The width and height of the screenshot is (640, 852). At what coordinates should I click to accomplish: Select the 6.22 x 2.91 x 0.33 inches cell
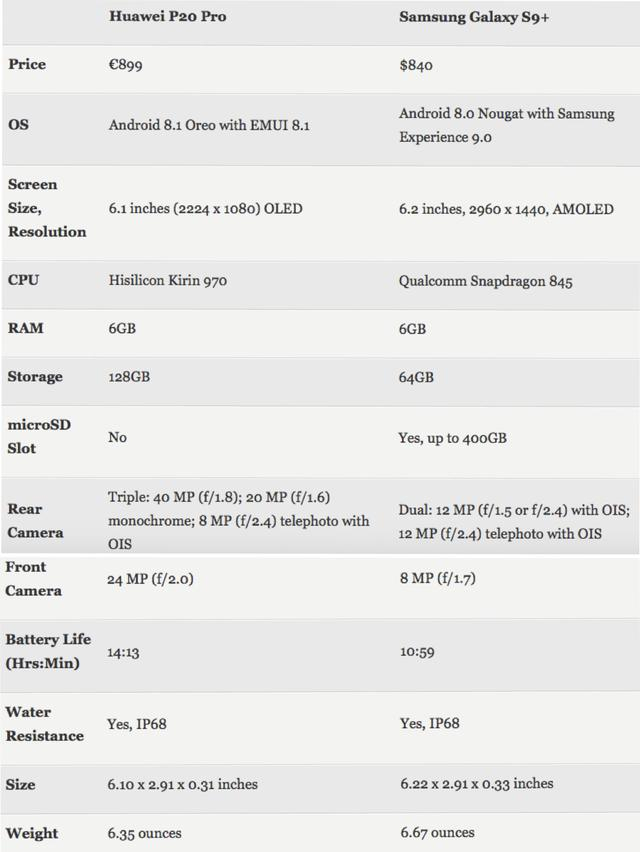click(476, 783)
